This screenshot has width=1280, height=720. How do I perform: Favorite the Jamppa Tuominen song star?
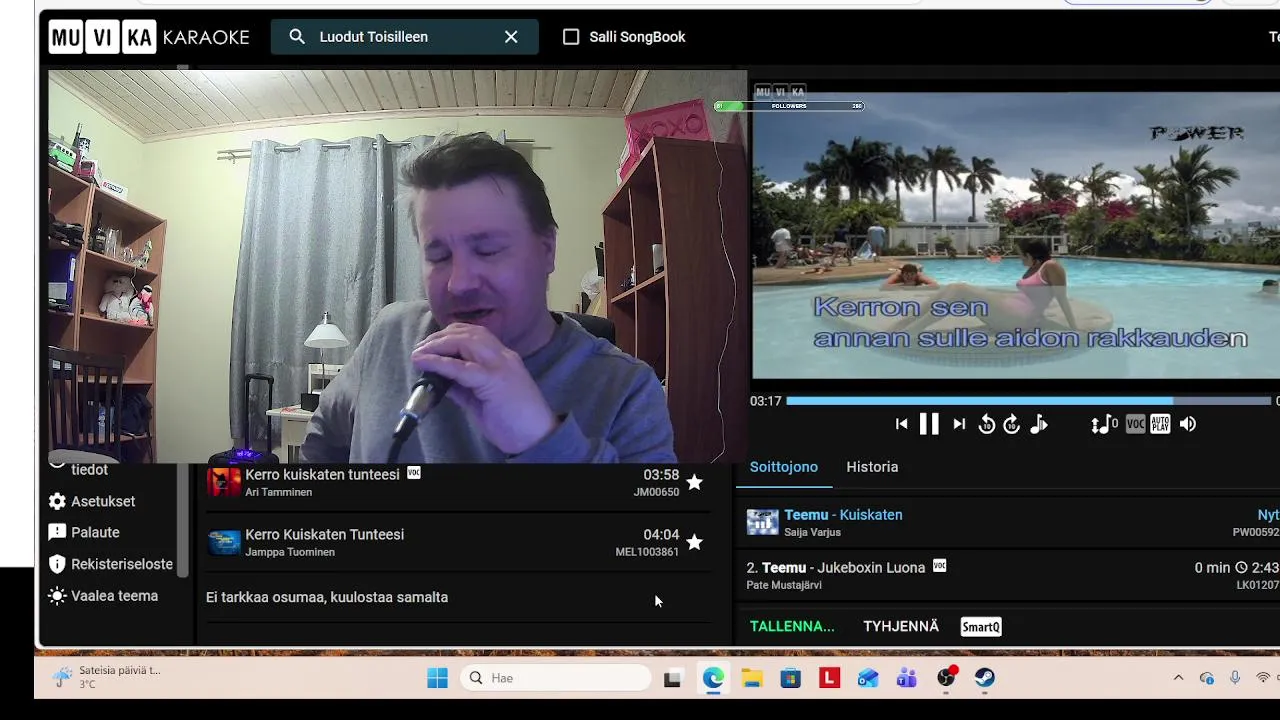click(694, 542)
